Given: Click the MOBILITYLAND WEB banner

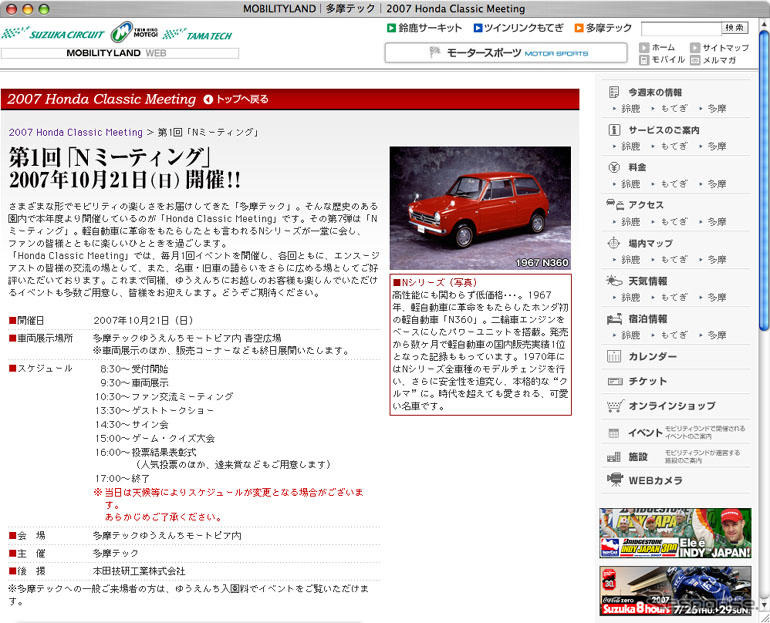Looking at the screenshot, I should pos(120,53).
